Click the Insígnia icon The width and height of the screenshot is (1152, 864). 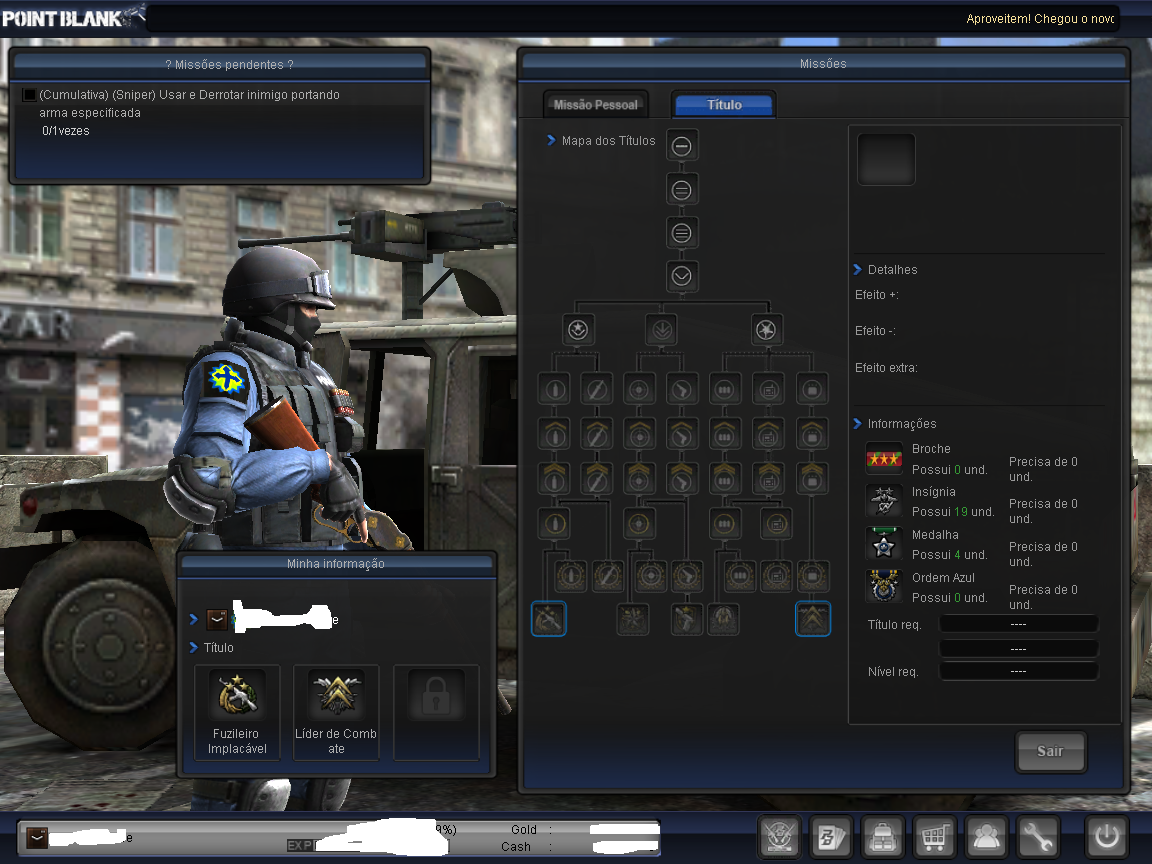(884, 502)
